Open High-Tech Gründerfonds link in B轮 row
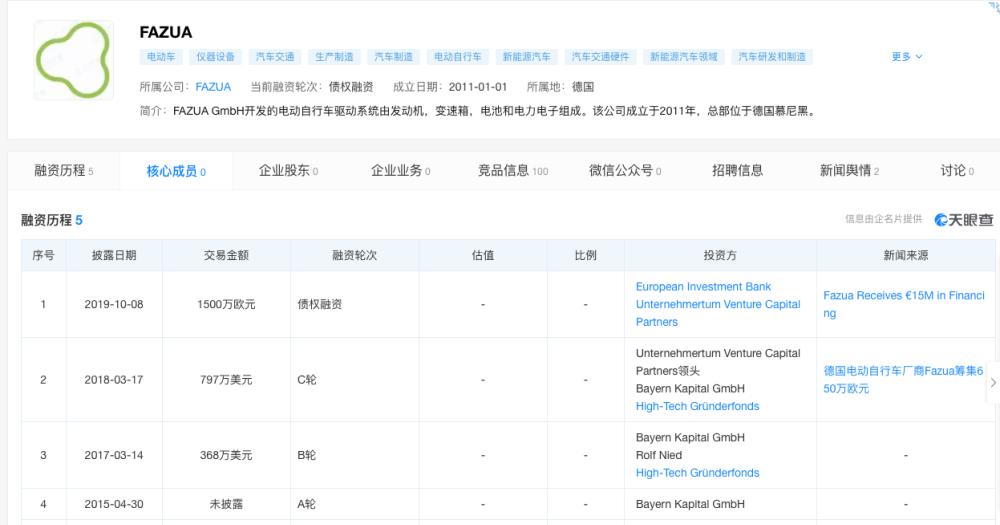This screenshot has height=525, width=1000. [x=697, y=473]
